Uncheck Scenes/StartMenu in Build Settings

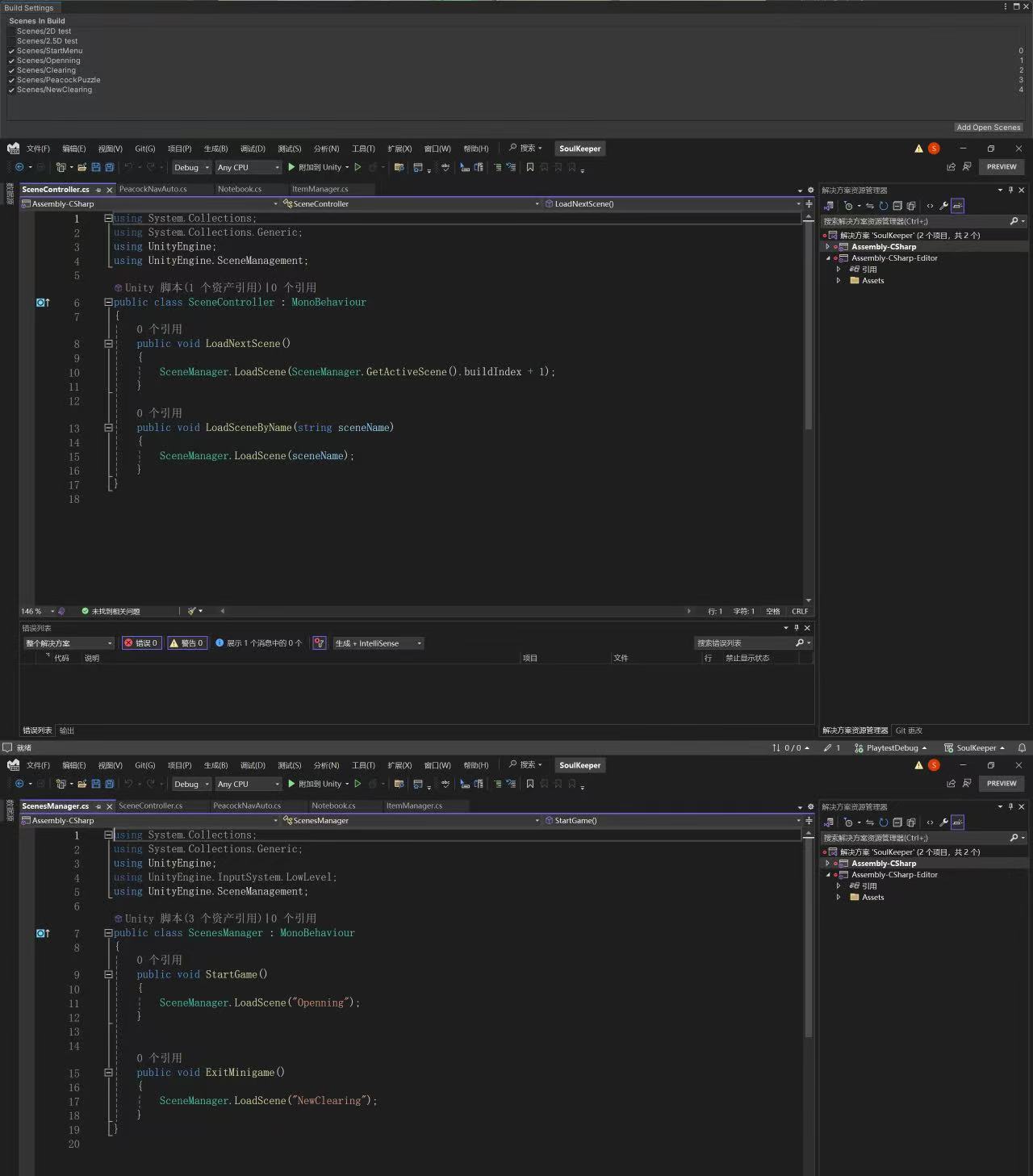point(11,51)
